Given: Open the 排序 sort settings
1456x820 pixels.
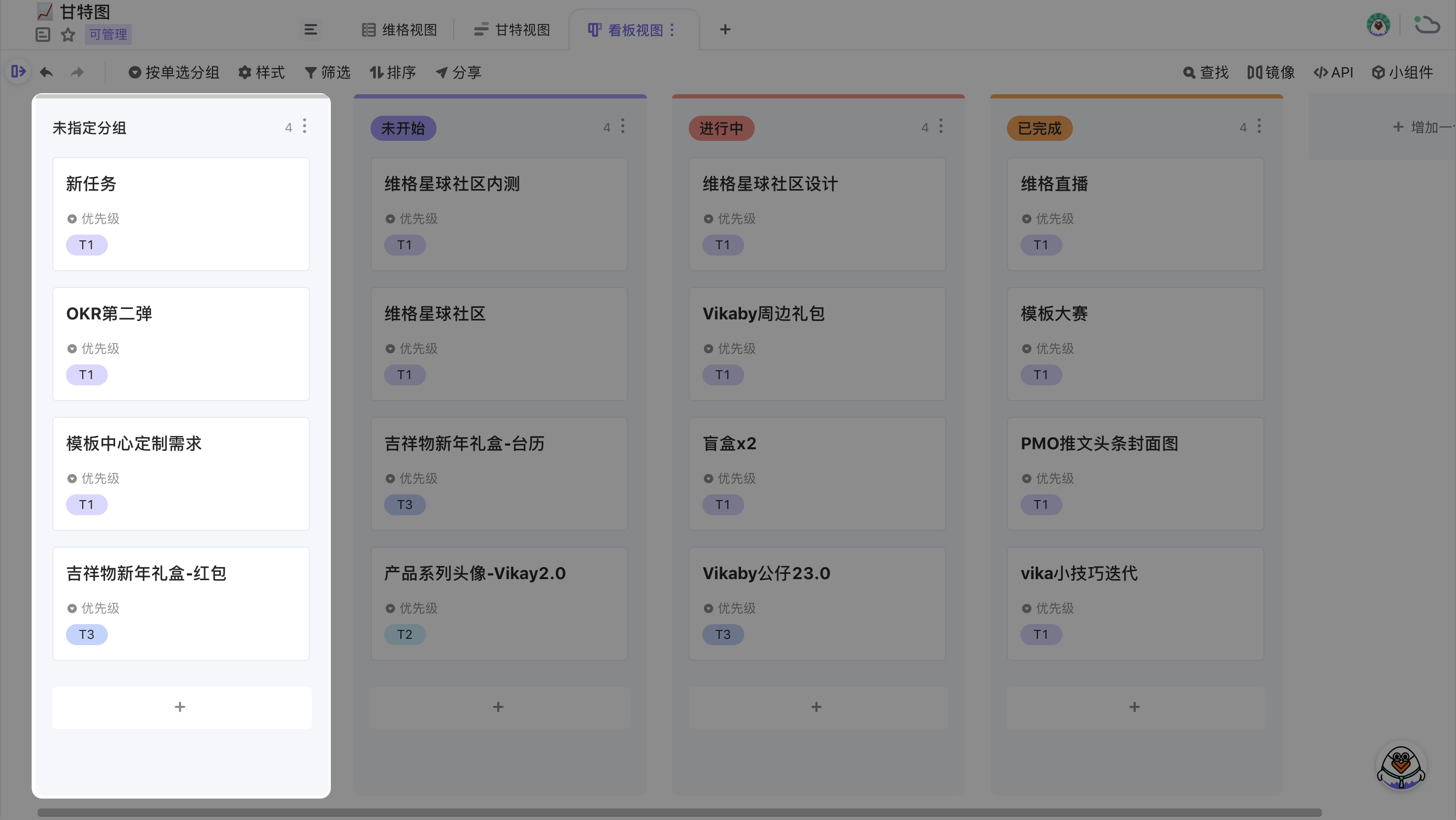Looking at the screenshot, I should coord(393,72).
